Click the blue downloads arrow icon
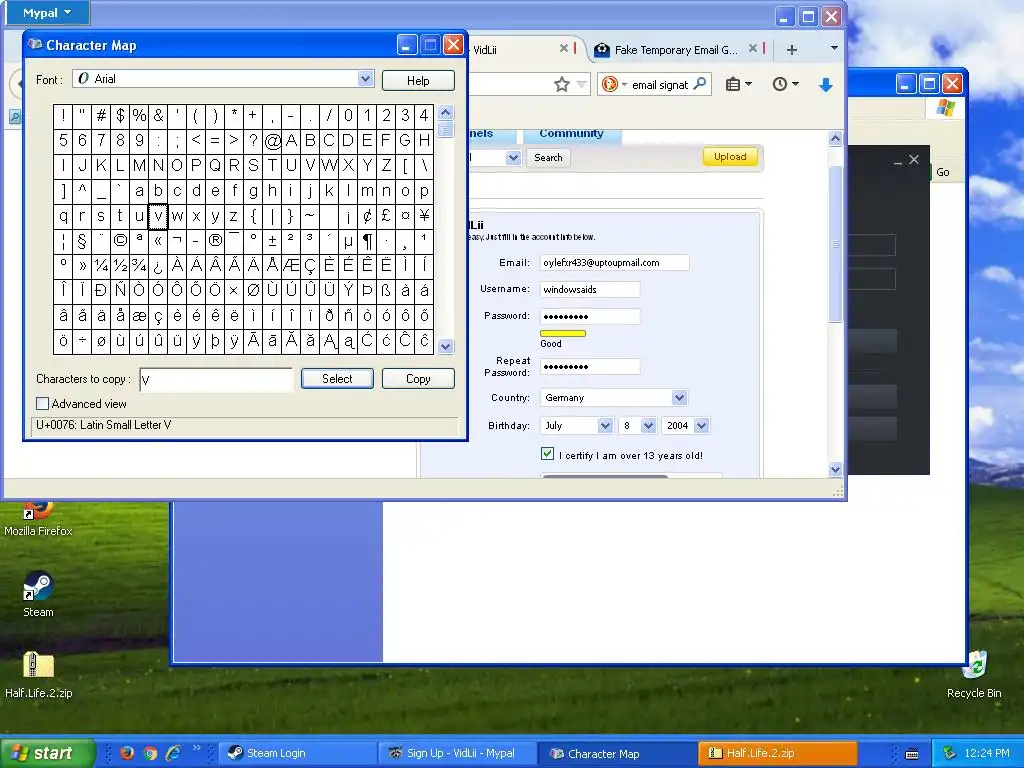Image resolution: width=1024 pixels, height=768 pixels. point(825,85)
